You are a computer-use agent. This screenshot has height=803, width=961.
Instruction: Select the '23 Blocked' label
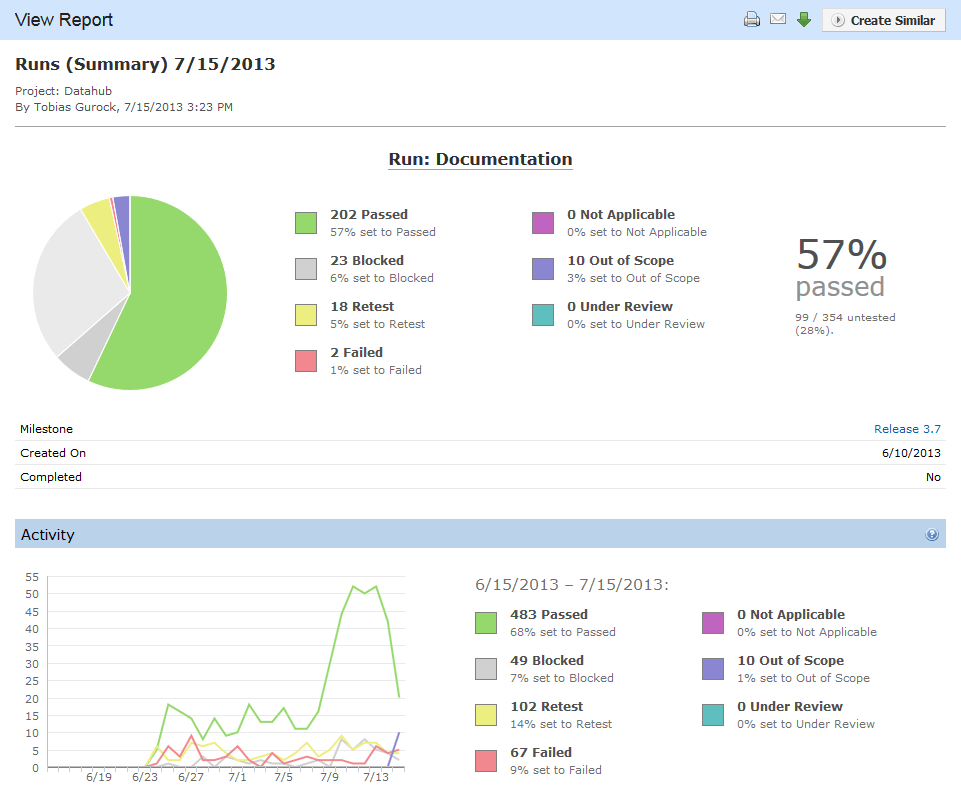pos(367,261)
